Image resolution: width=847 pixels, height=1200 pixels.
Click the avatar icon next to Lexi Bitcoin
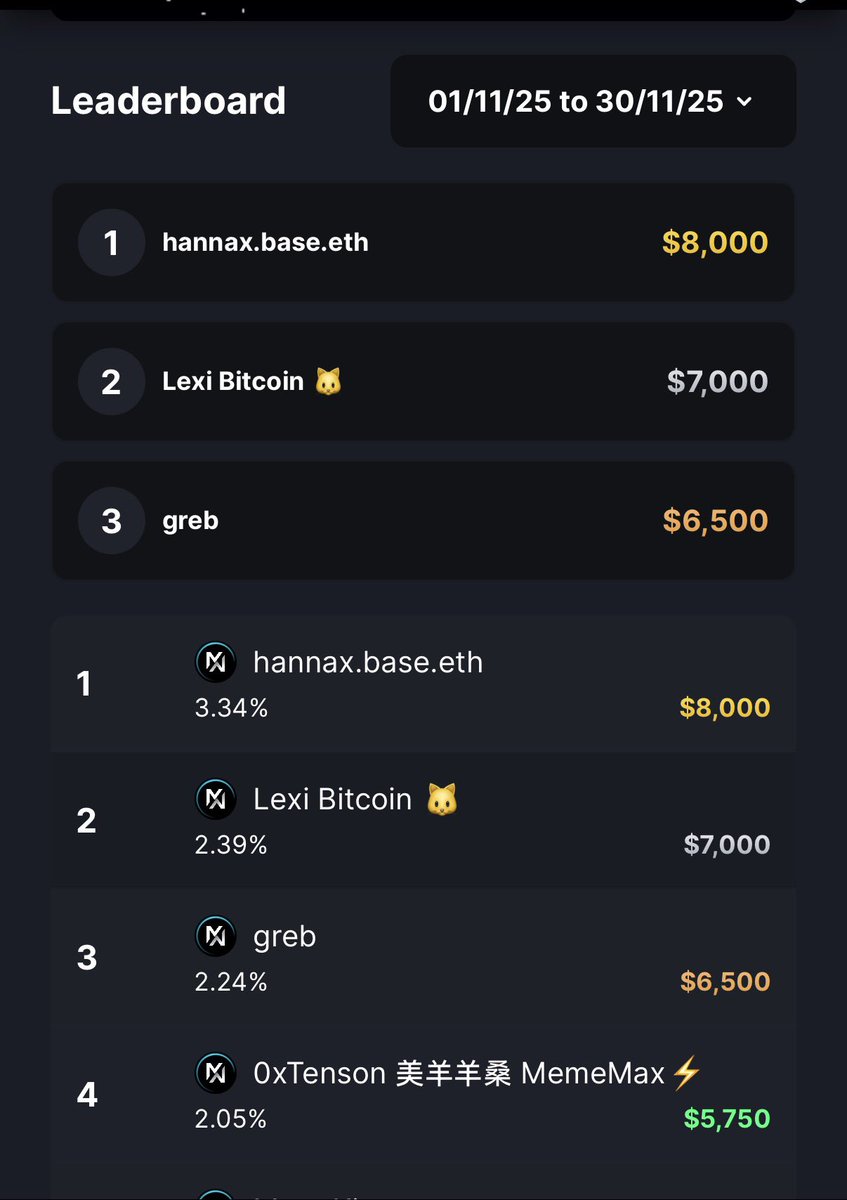click(216, 799)
